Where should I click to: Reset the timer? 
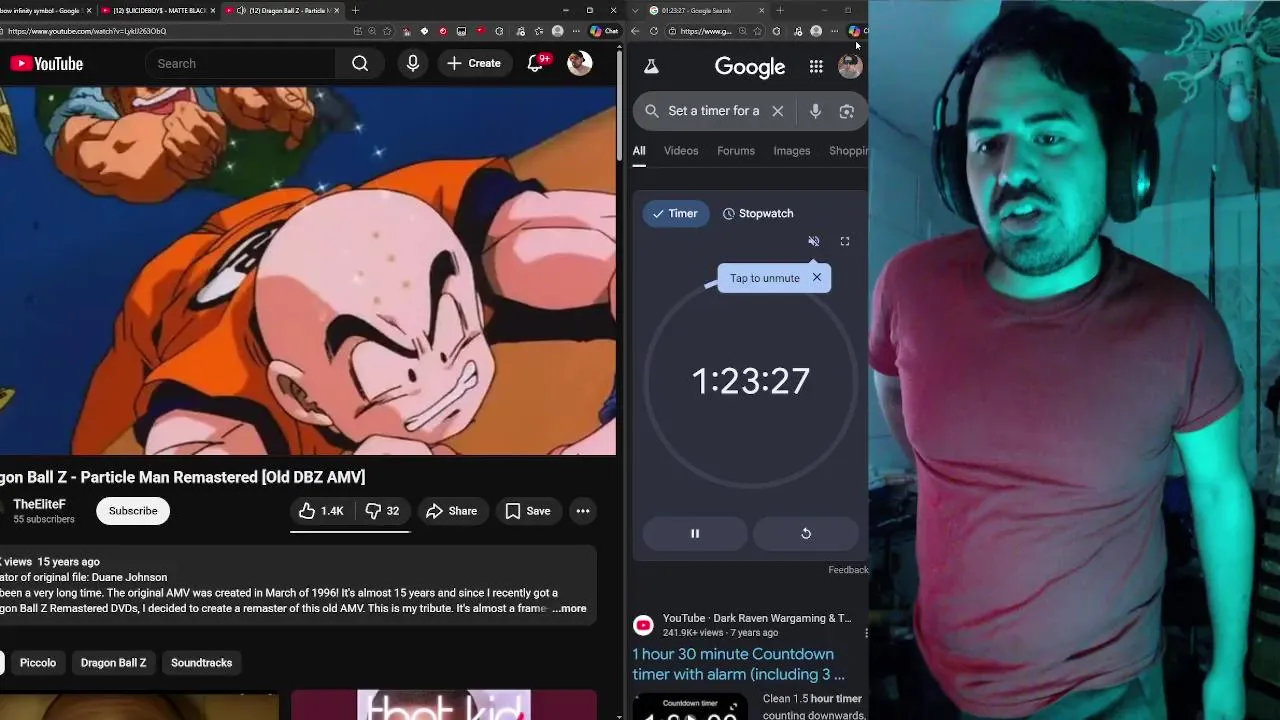coord(806,533)
